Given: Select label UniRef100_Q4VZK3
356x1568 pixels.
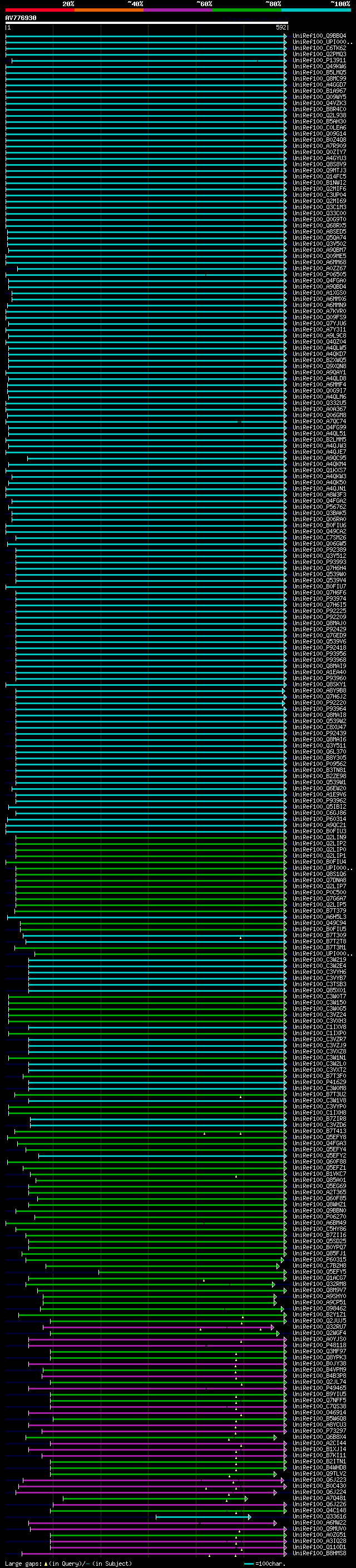Looking at the screenshot, I should [319, 103].
